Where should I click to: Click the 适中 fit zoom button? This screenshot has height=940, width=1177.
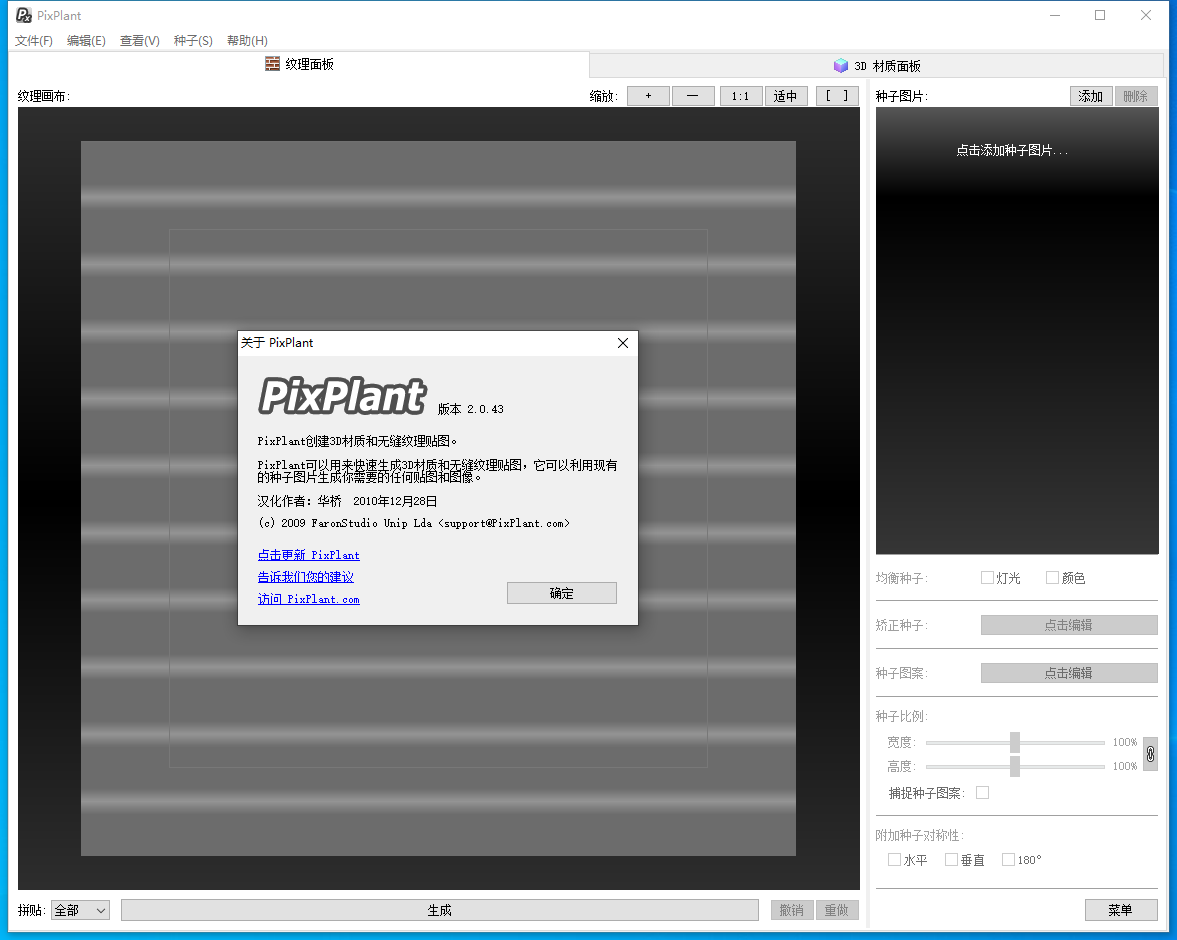pyautogui.click(x=786, y=96)
